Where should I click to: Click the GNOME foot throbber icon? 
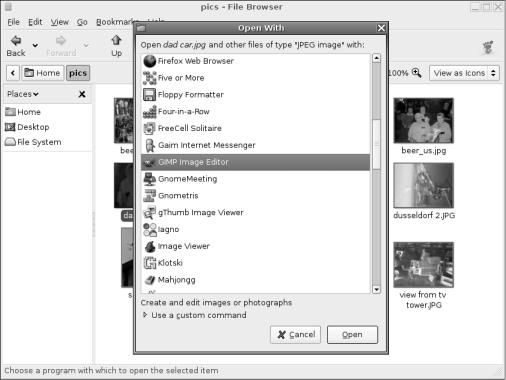[488, 48]
